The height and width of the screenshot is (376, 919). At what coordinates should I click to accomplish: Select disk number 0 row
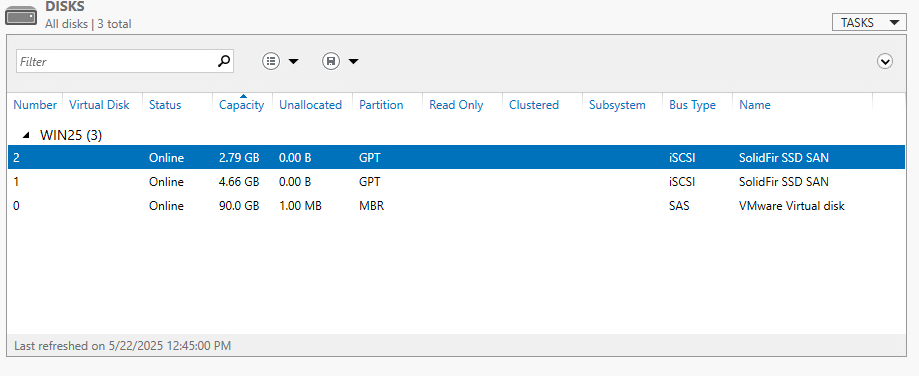pos(457,206)
